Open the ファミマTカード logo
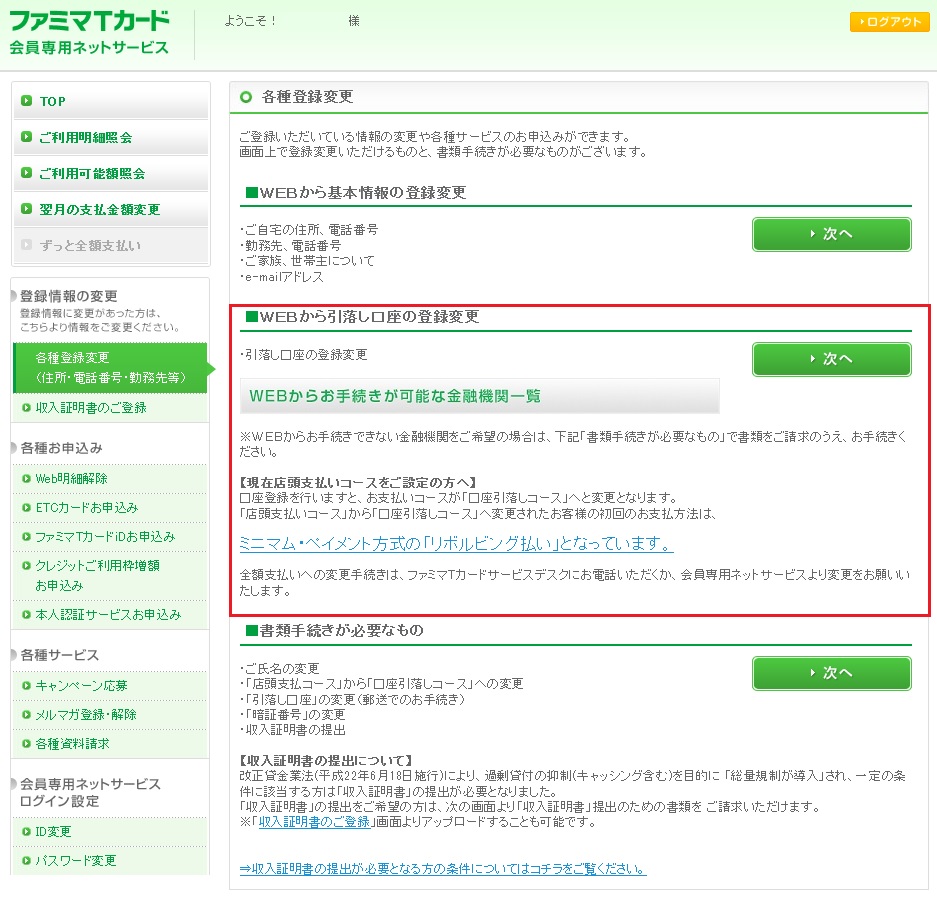937x903 pixels. point(89,33)
